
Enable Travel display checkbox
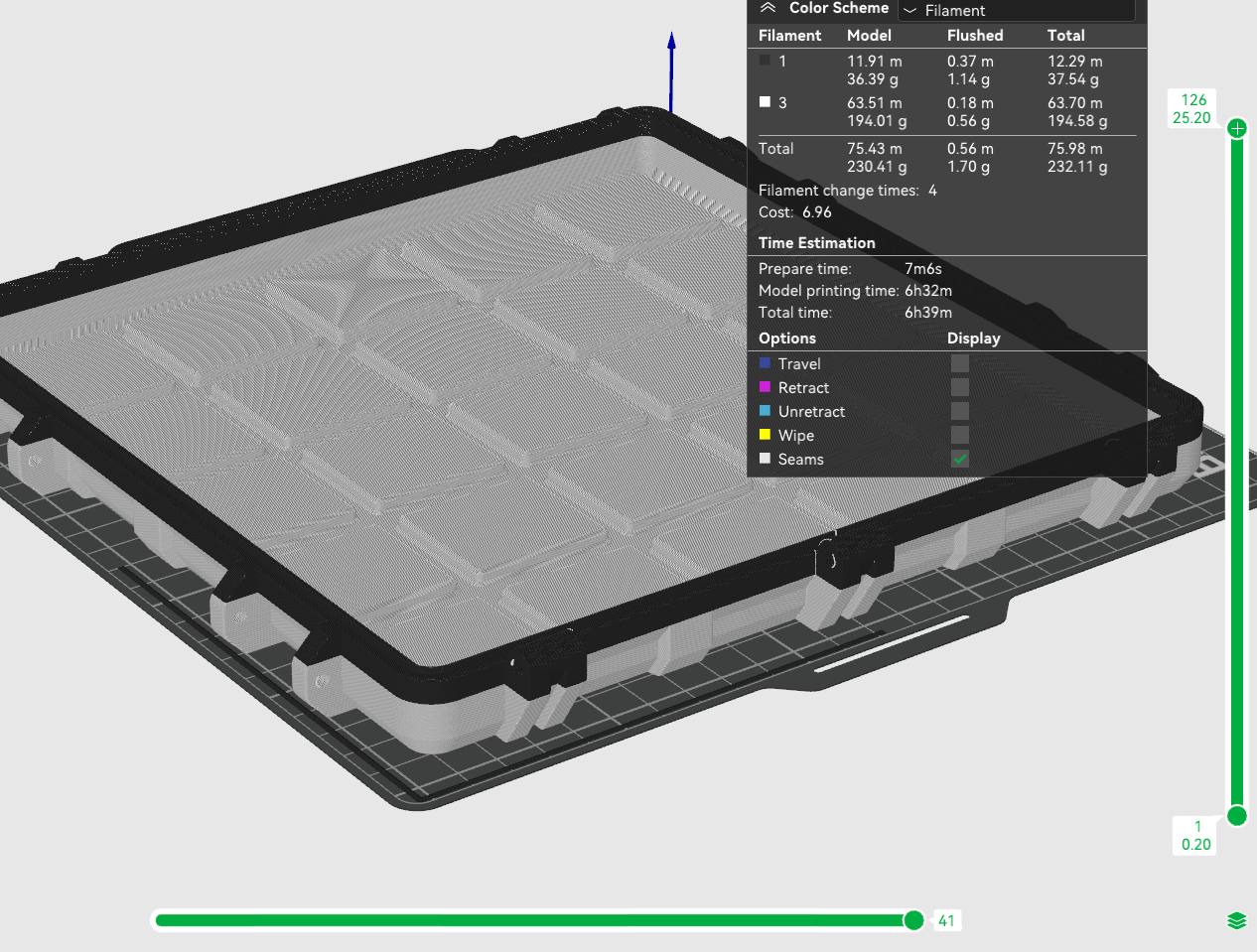click(959, 363)
